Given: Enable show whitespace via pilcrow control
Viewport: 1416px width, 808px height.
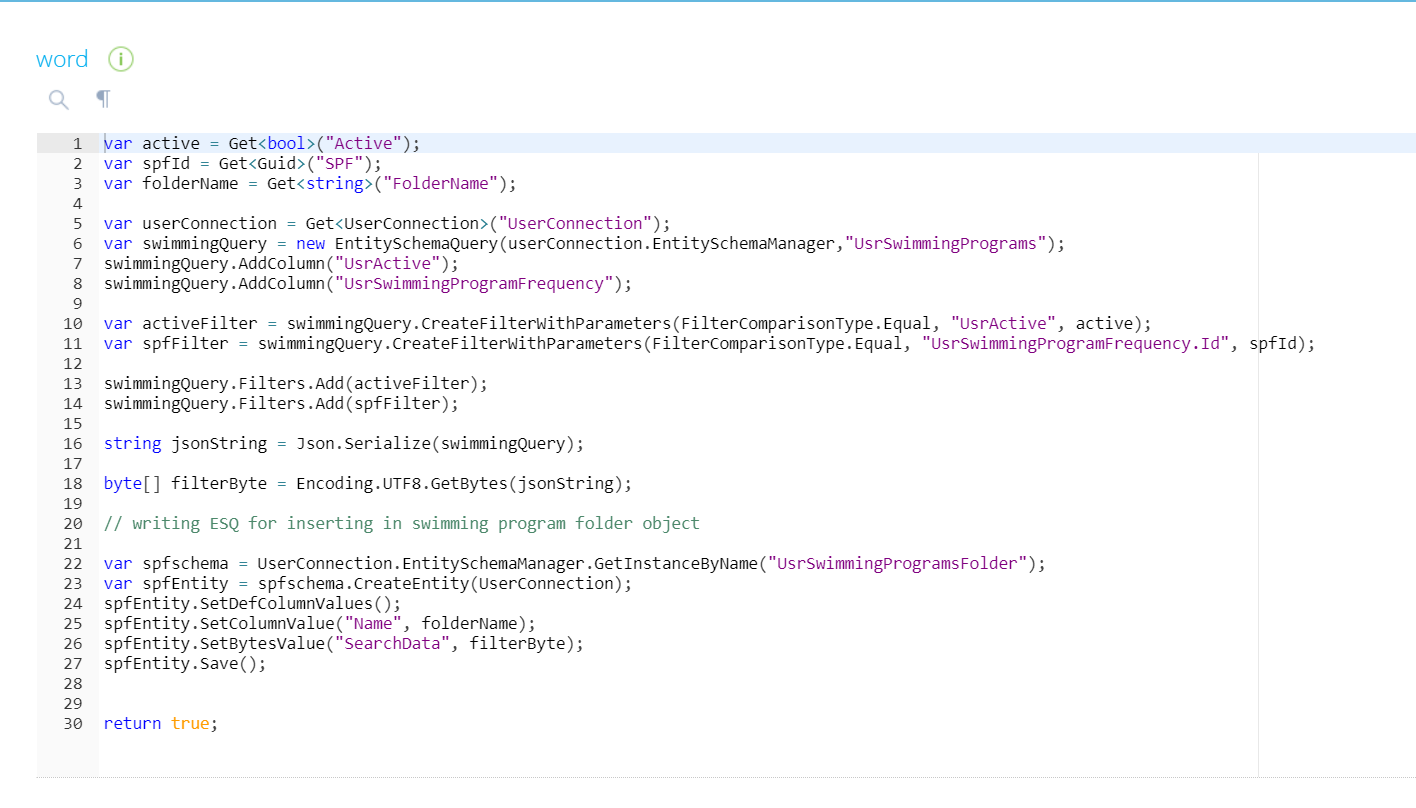Looking at the screenshot, I should [x=101, y=99].
